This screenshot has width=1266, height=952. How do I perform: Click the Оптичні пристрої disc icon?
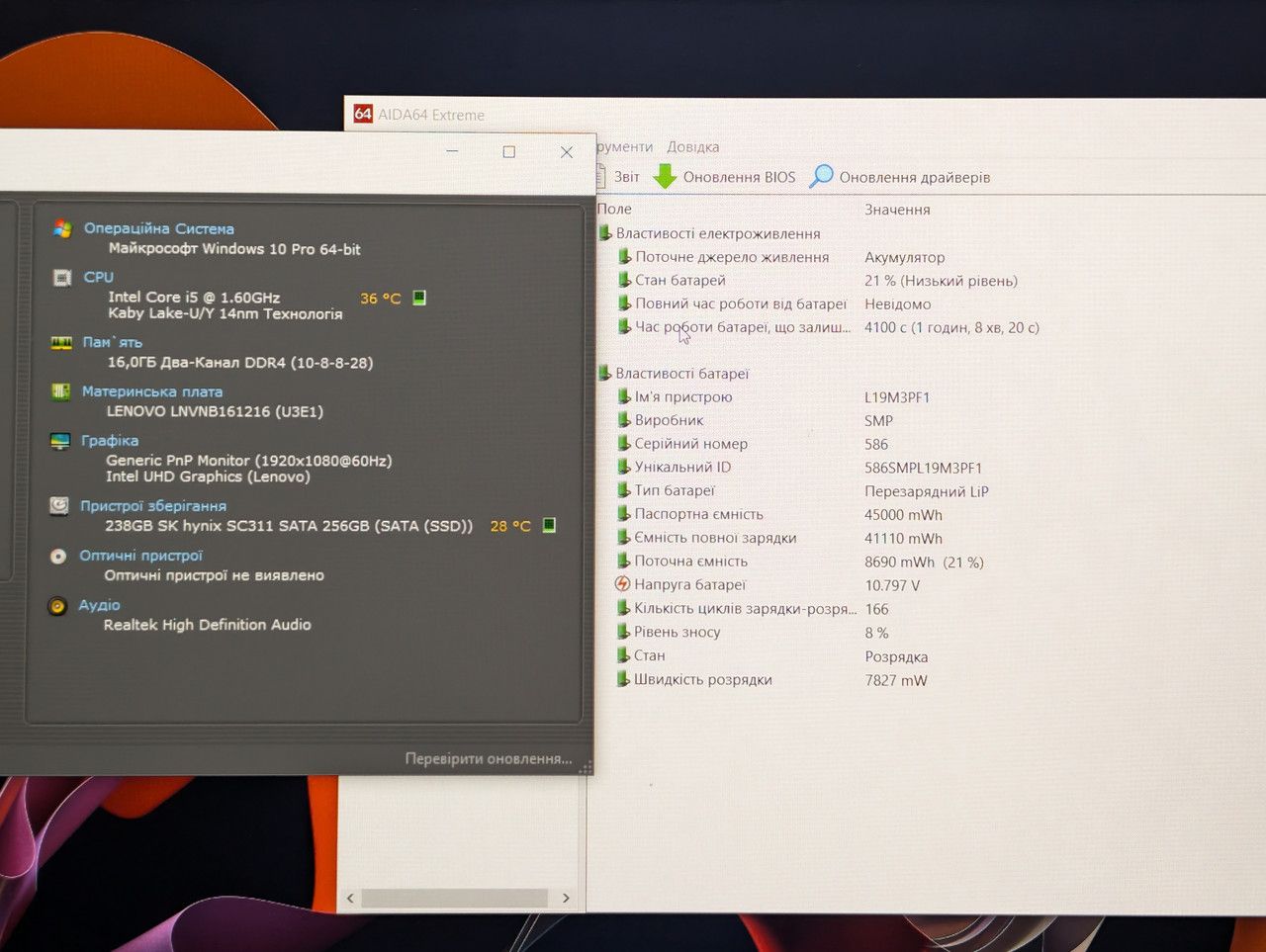tap(58, 557)
